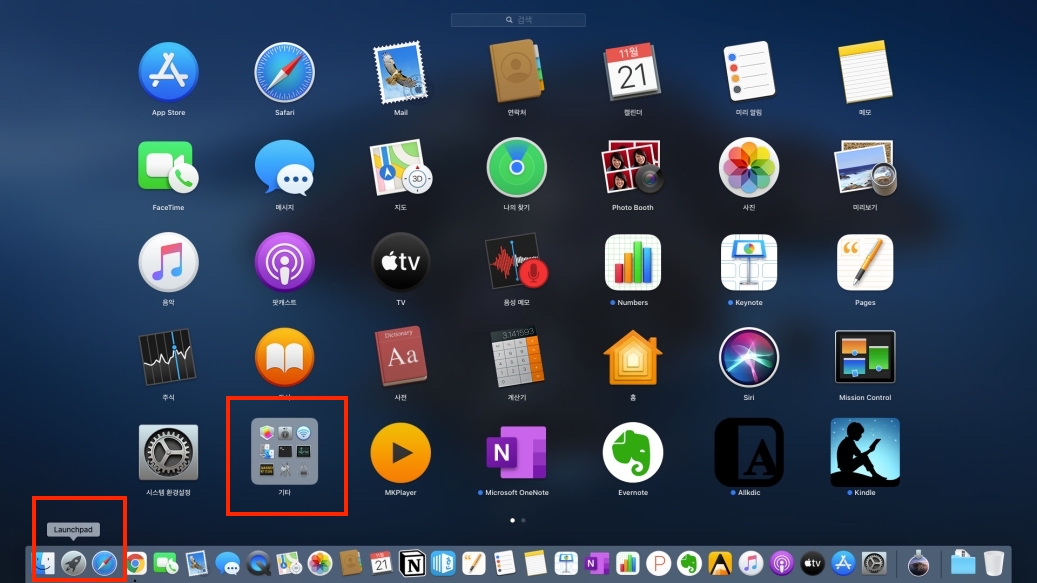This screenshot has width=1037, height=583.
Task: Open Apple TV from the Dock
Action: coord(812,563)
